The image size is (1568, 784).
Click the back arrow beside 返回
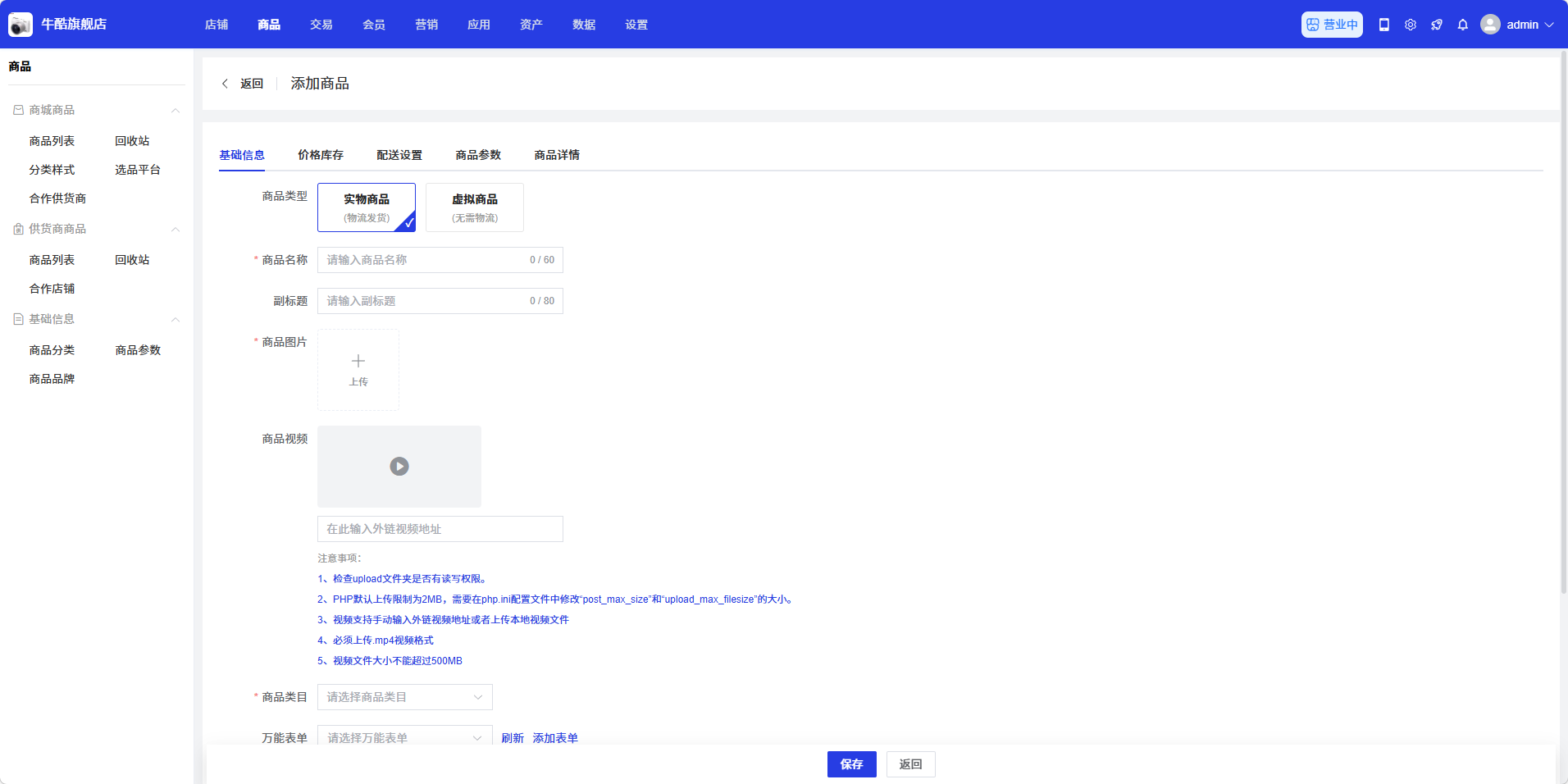click(x=226, y=84)
